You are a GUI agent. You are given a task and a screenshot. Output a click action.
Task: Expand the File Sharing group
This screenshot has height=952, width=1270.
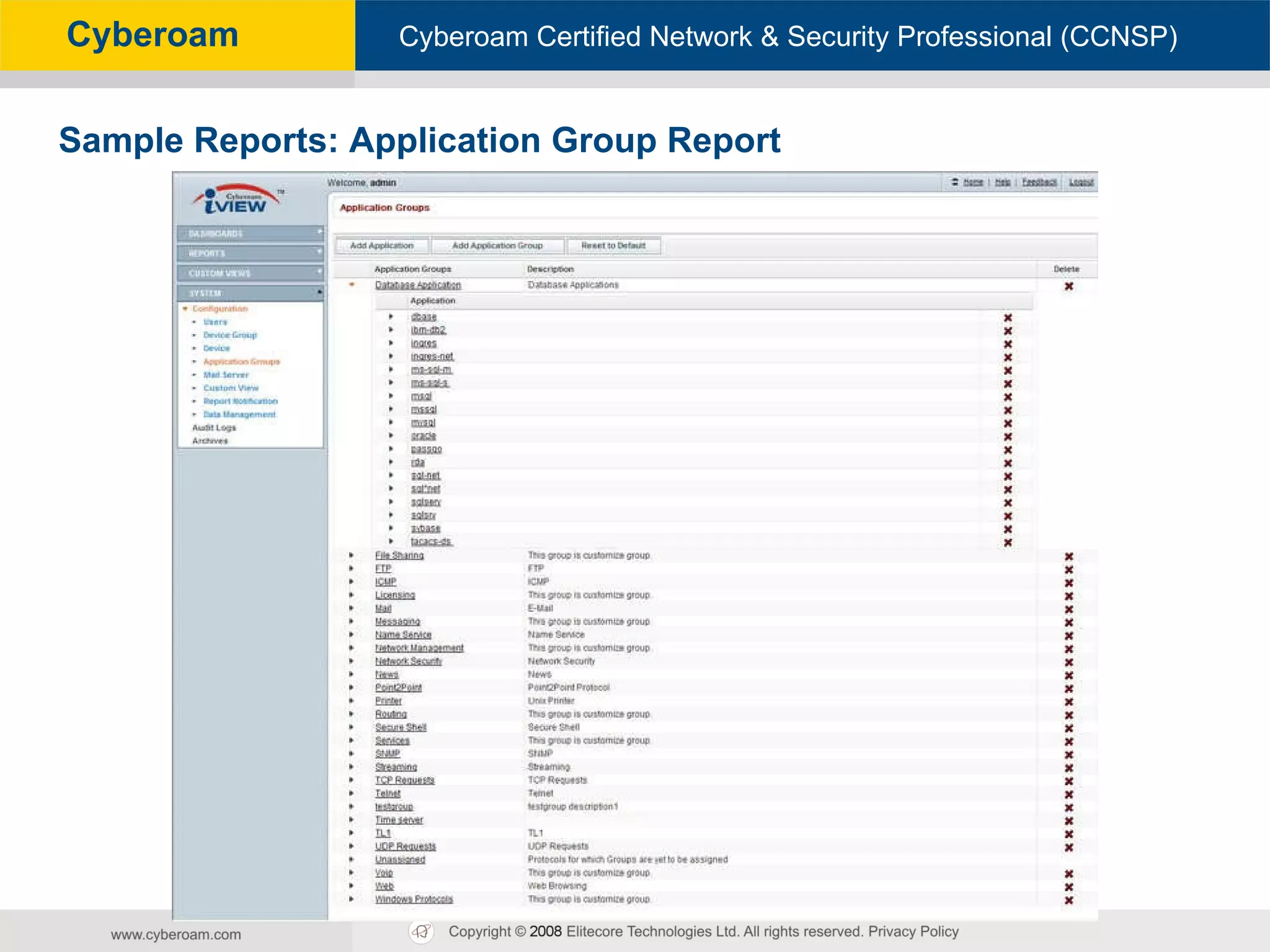(352, 555)
